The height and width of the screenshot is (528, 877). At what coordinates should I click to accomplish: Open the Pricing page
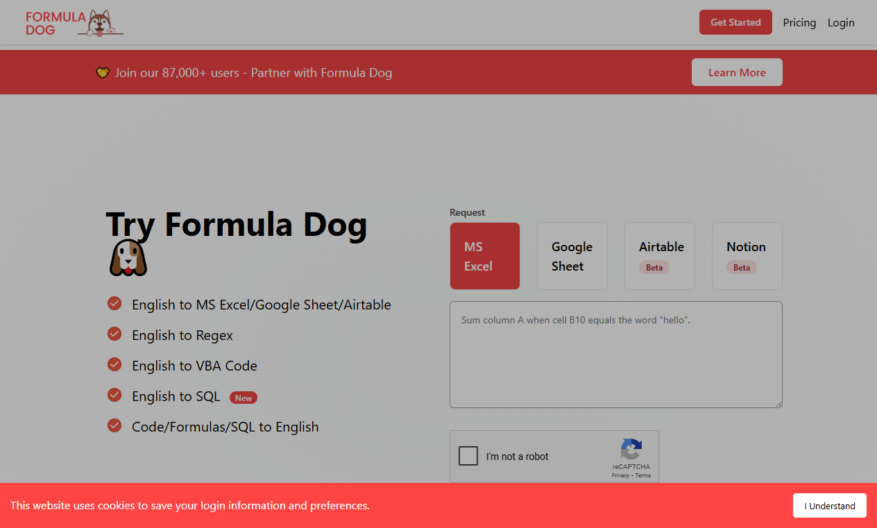(799, 23)
